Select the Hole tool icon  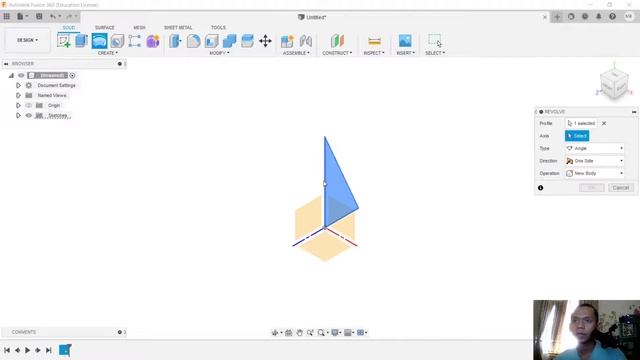pos(117,41)
